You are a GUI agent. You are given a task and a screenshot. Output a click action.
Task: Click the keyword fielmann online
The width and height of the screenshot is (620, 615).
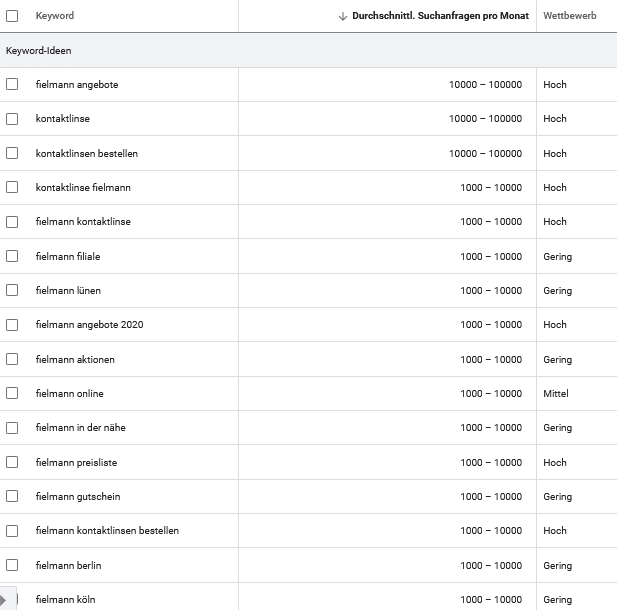tap(70, 394)
